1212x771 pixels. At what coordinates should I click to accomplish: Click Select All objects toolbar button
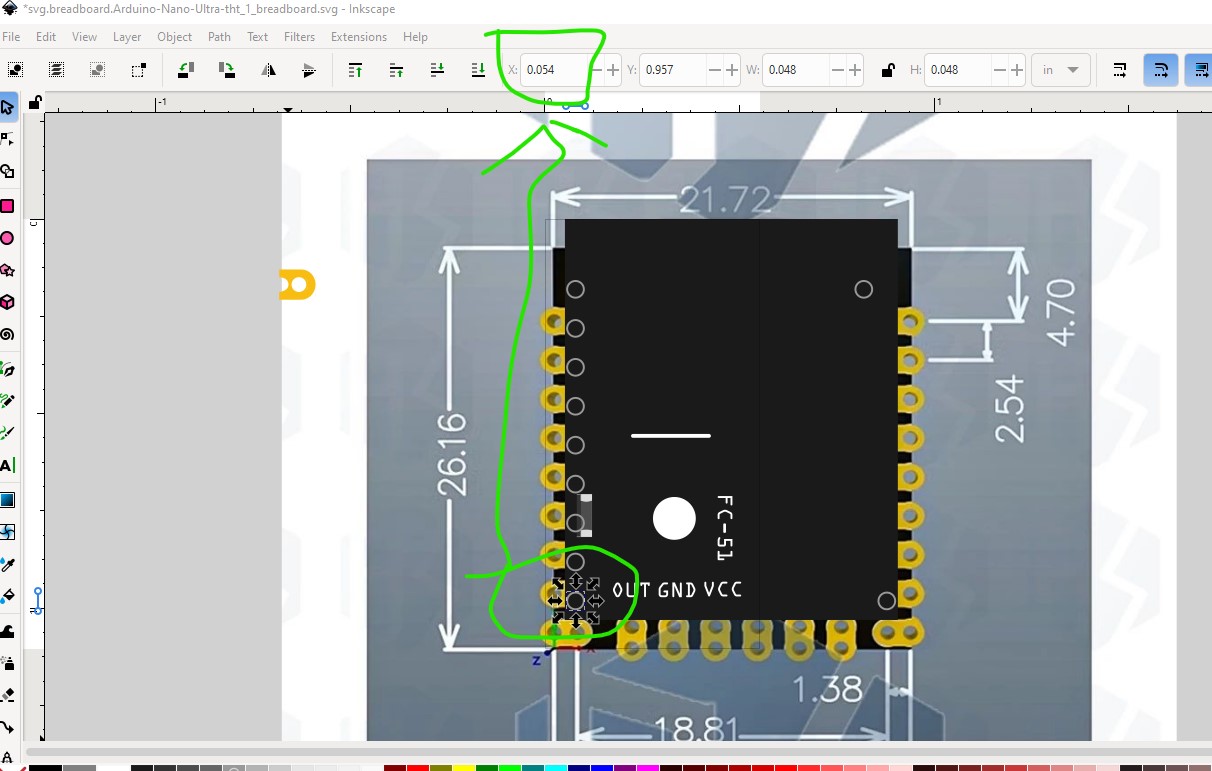[16, 70]
